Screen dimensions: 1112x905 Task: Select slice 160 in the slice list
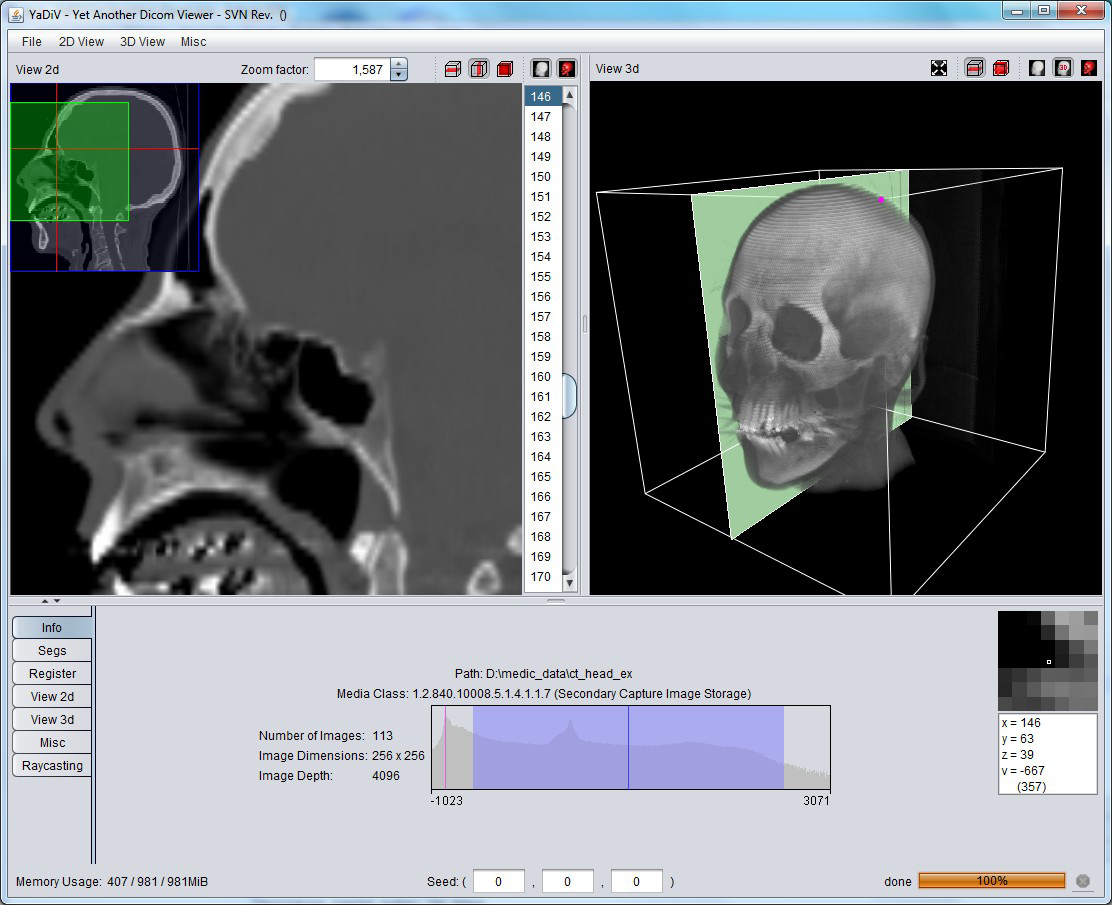point(541,377)
